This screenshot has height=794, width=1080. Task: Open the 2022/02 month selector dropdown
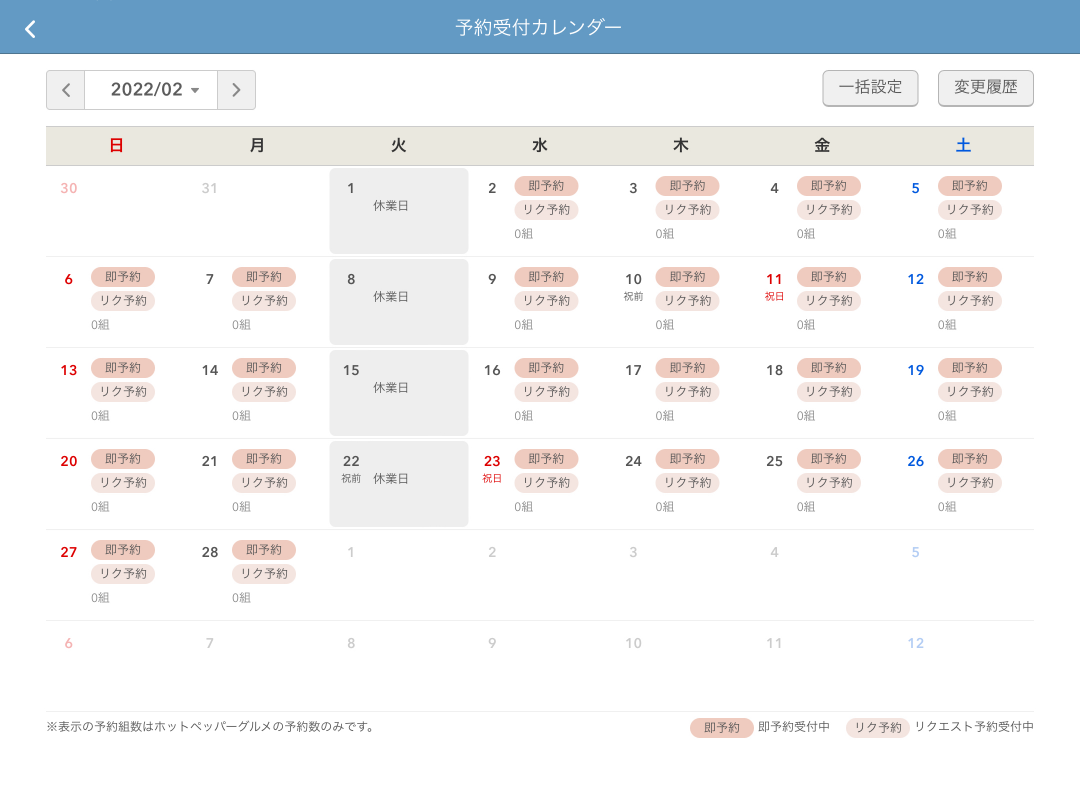click(151, 89)
